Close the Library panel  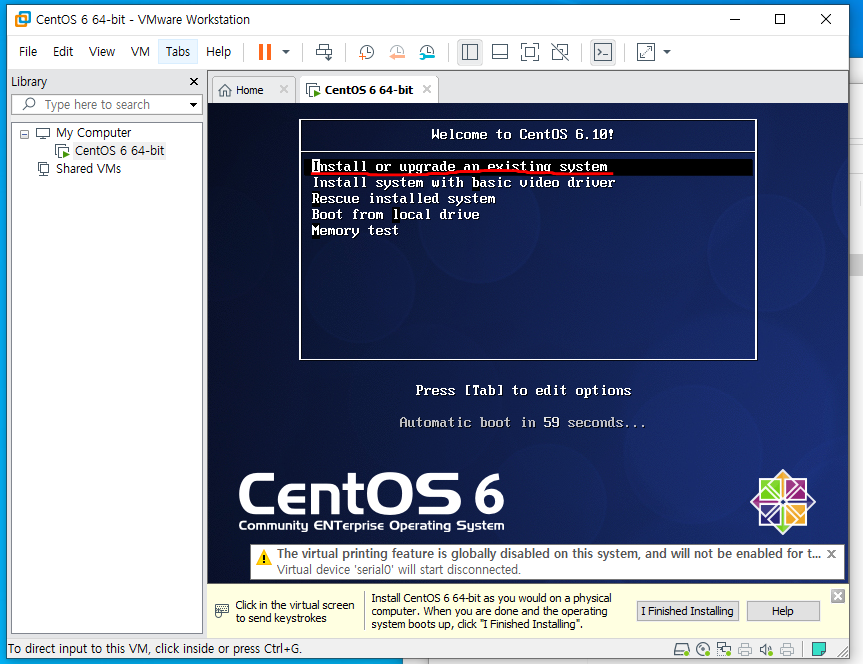(194, 81)
